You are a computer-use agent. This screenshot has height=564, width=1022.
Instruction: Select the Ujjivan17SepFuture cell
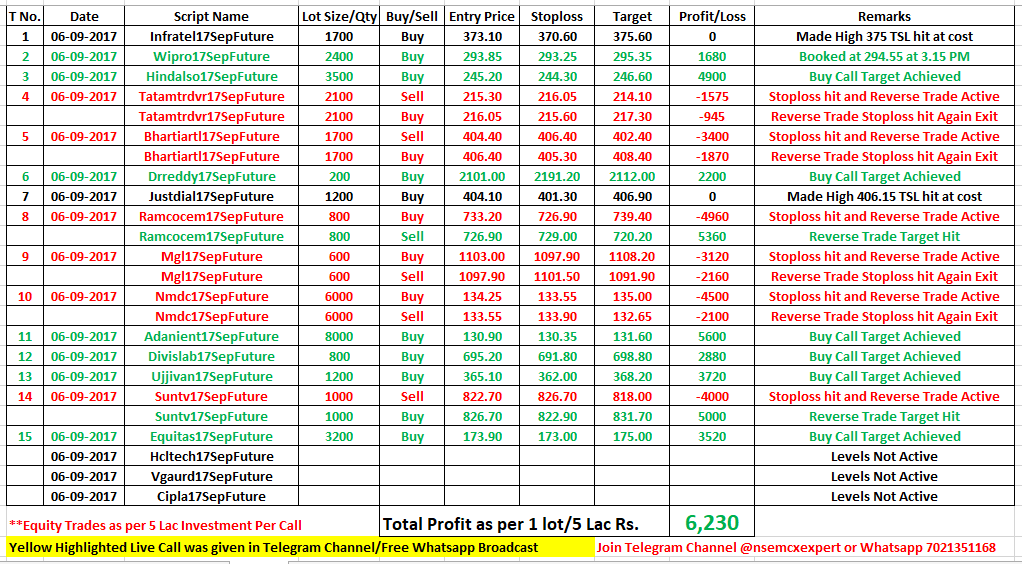pos(211,376)
